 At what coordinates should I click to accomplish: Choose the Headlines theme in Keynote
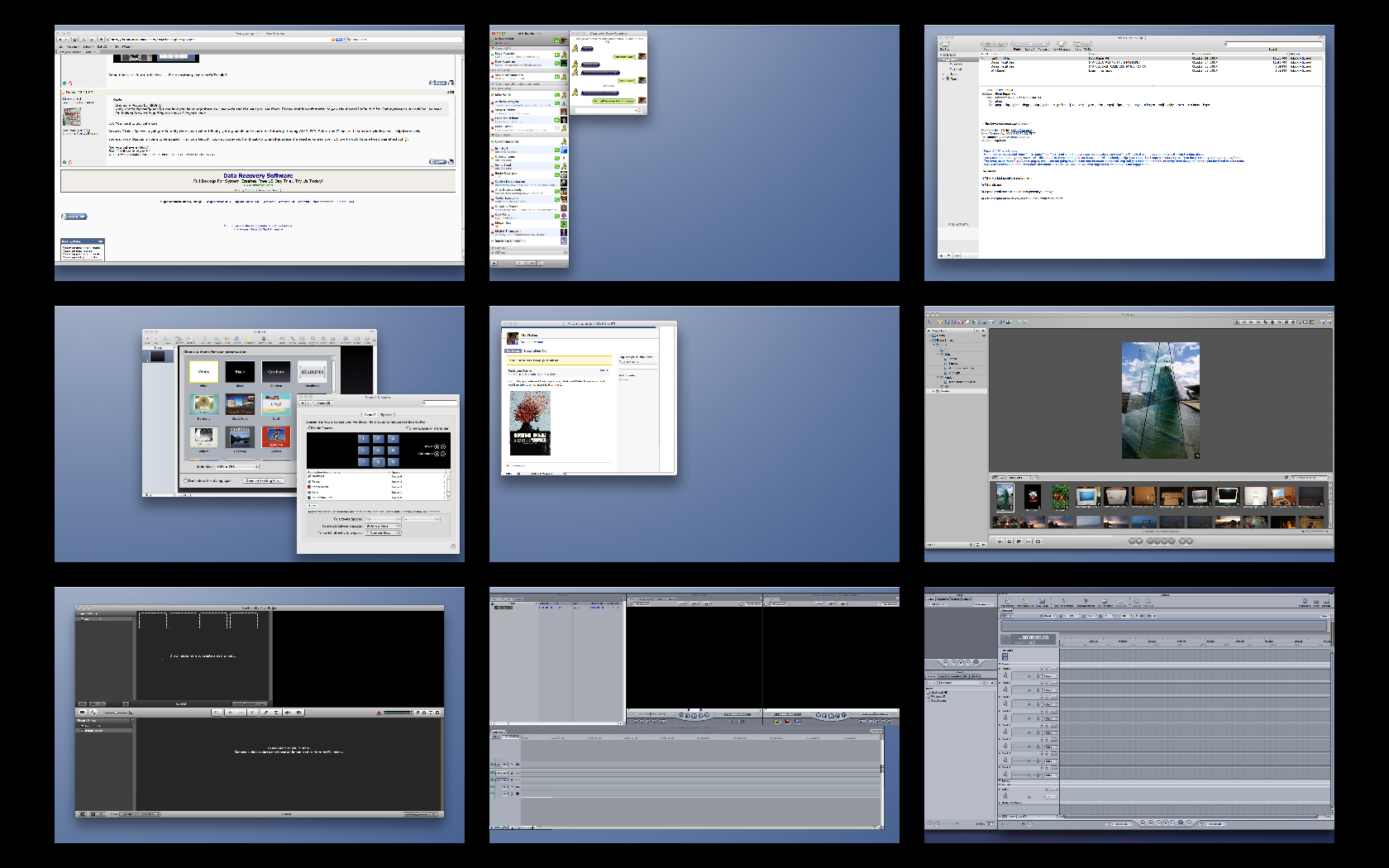coord(312,372)
